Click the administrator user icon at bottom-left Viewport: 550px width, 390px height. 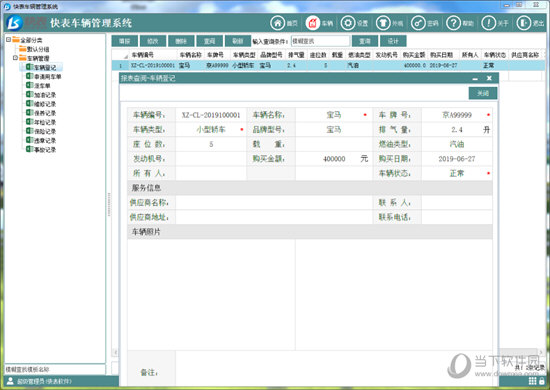tap(10, 381)
